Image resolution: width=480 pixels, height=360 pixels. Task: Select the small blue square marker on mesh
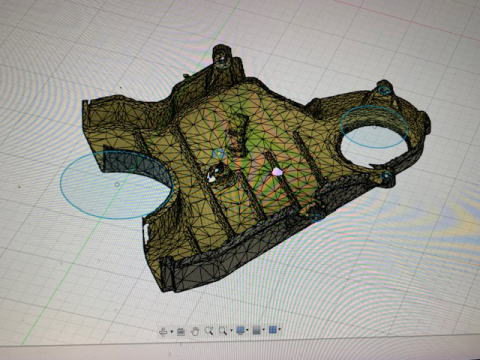tap(218, 154)
